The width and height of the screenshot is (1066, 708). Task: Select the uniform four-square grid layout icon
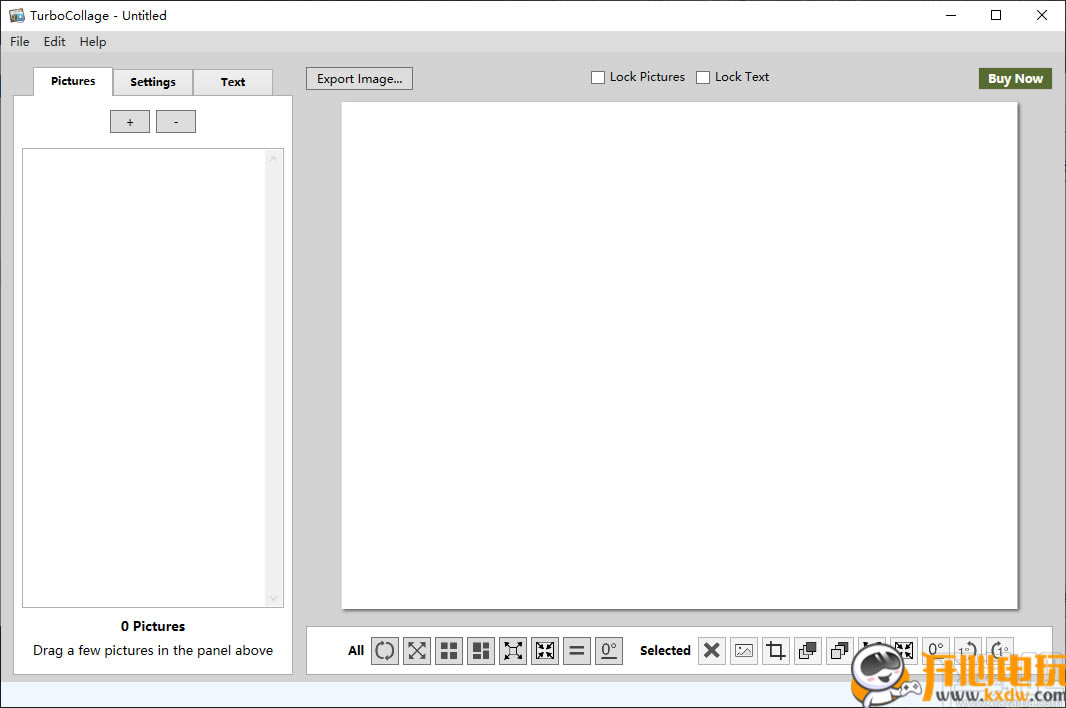coord(449,651)
